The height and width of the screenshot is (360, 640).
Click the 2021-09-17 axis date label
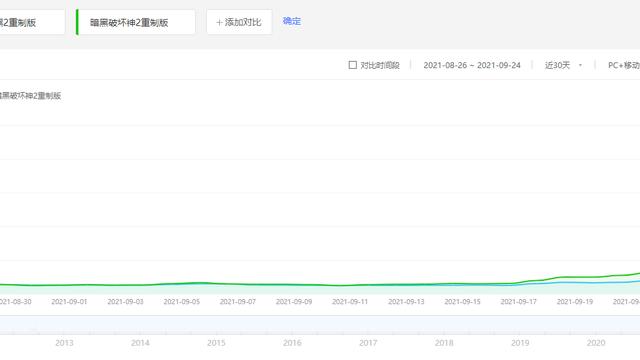click(x=518, y=302)
